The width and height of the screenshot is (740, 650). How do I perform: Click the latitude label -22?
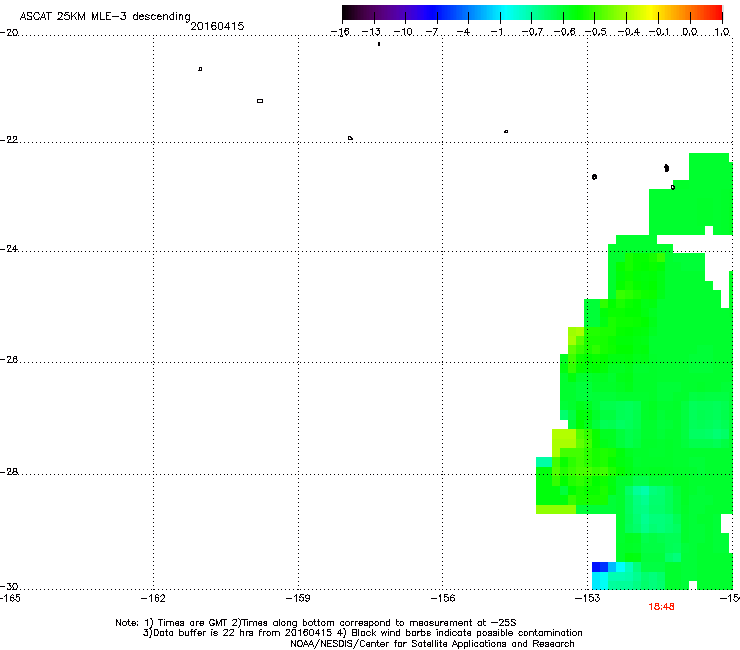point(9,140)
